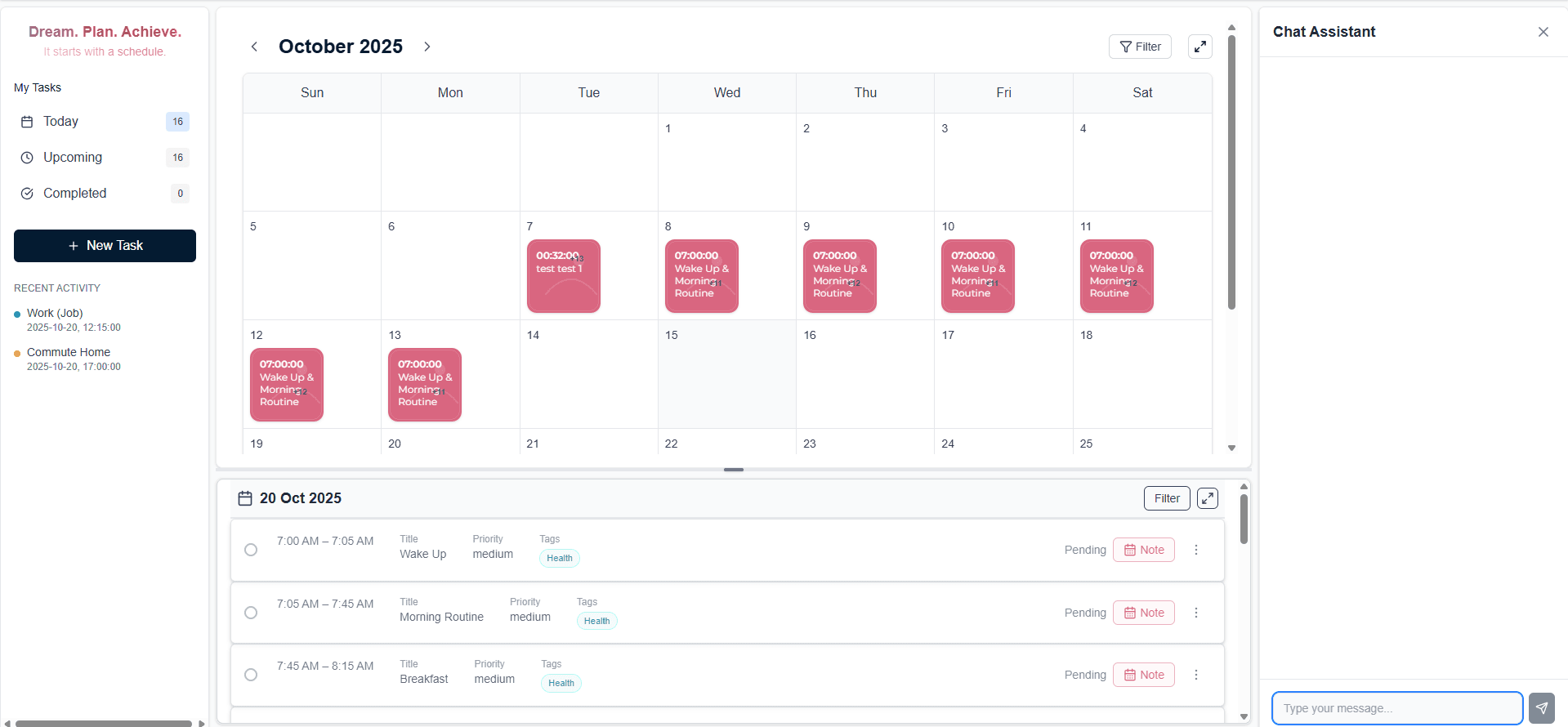1568x727 pixels.
Task: Select Upcoming in the My Tasks sidebar
Action: (x=73, y=158)
